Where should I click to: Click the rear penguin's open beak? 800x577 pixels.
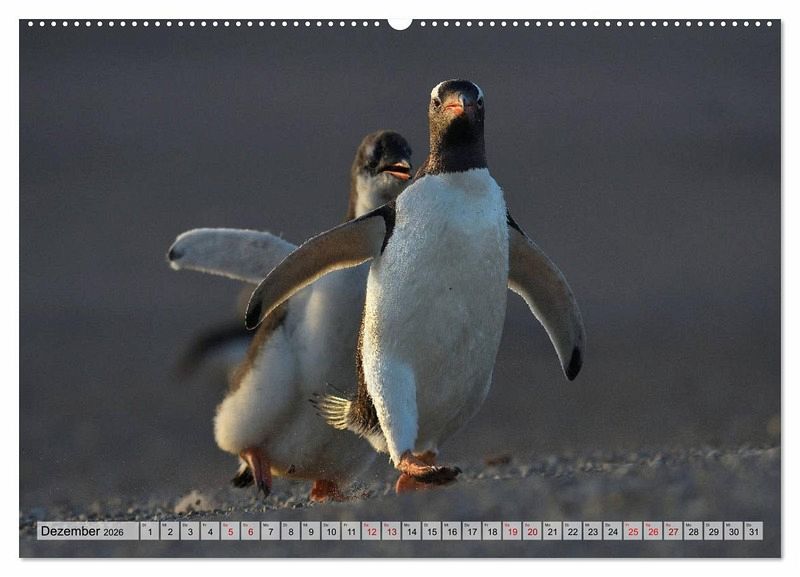tap(398, 170)
